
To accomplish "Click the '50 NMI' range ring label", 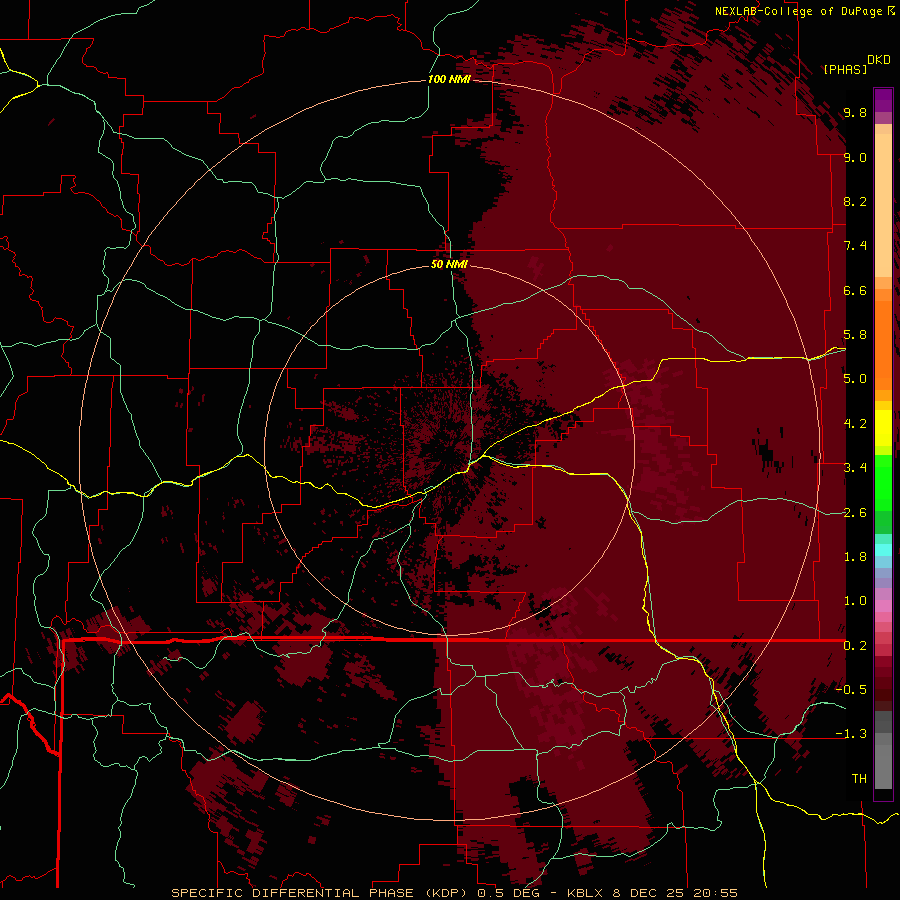I will [x=449, y=264].
